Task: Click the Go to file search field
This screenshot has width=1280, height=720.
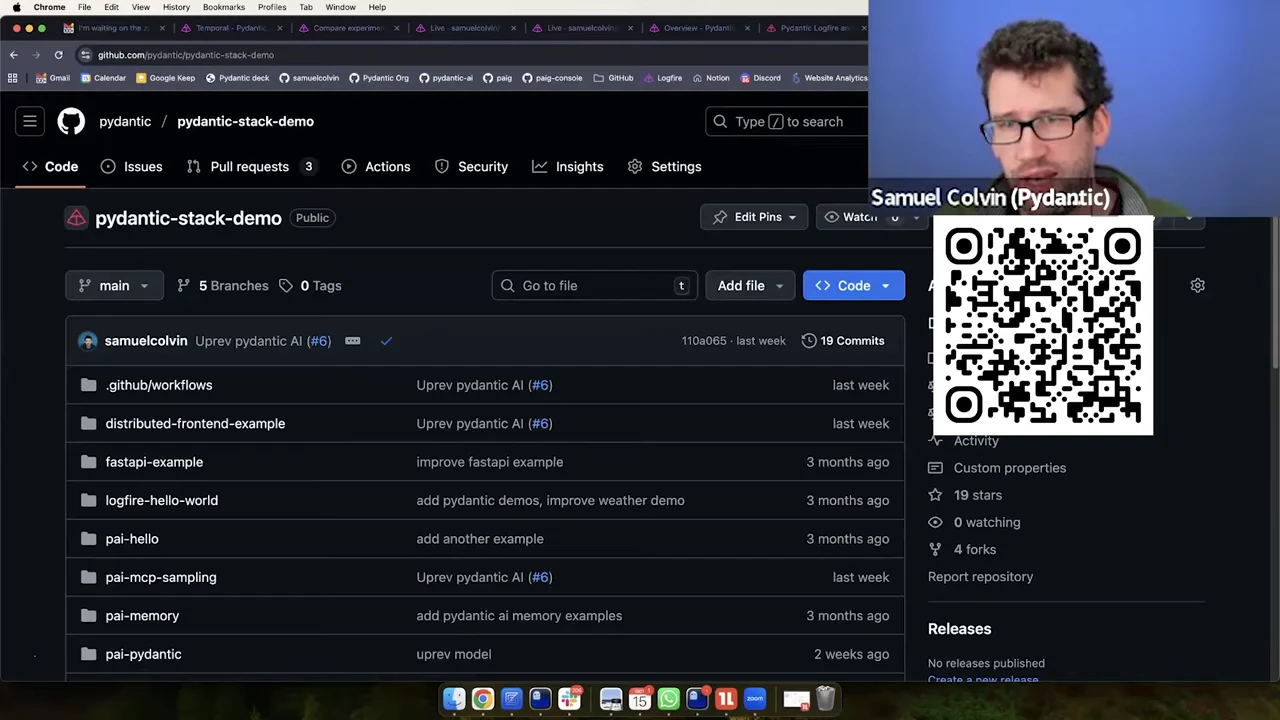Action: click(x=595, y=286)
